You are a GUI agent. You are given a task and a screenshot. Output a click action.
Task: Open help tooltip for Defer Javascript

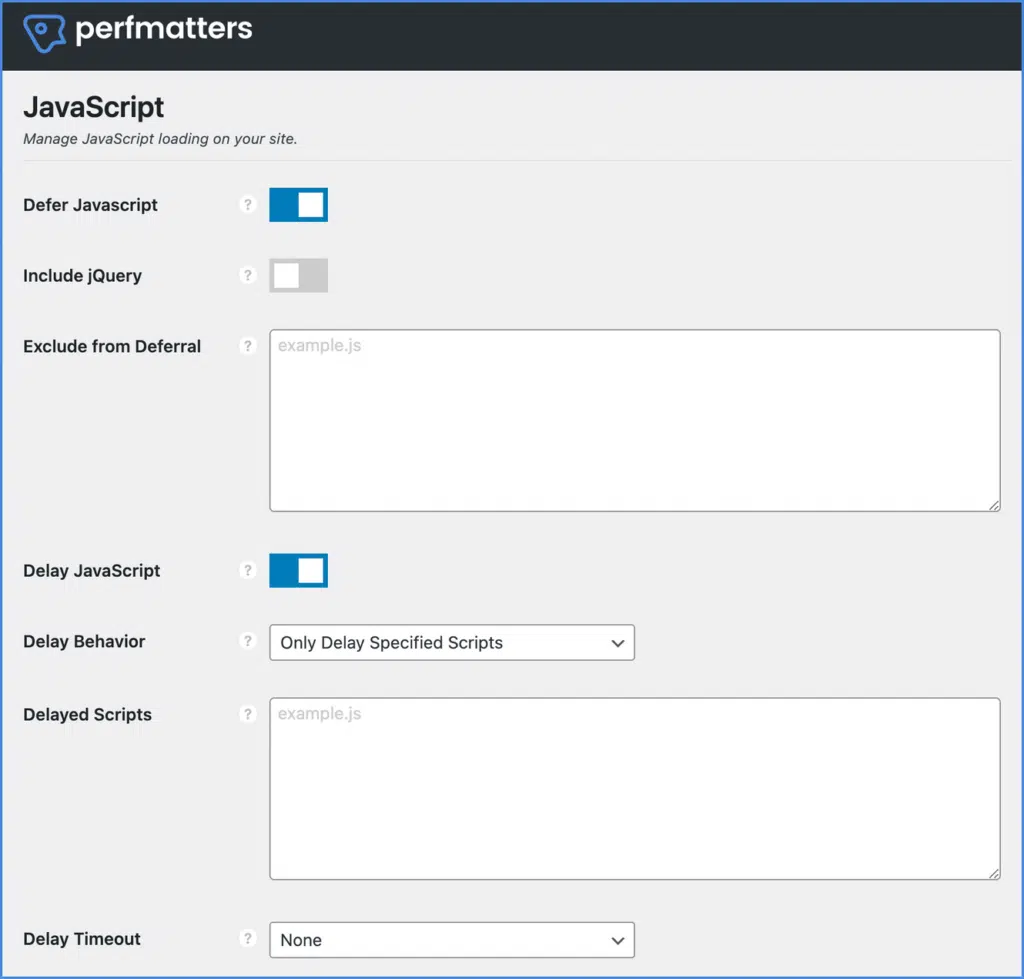point(248,204)
